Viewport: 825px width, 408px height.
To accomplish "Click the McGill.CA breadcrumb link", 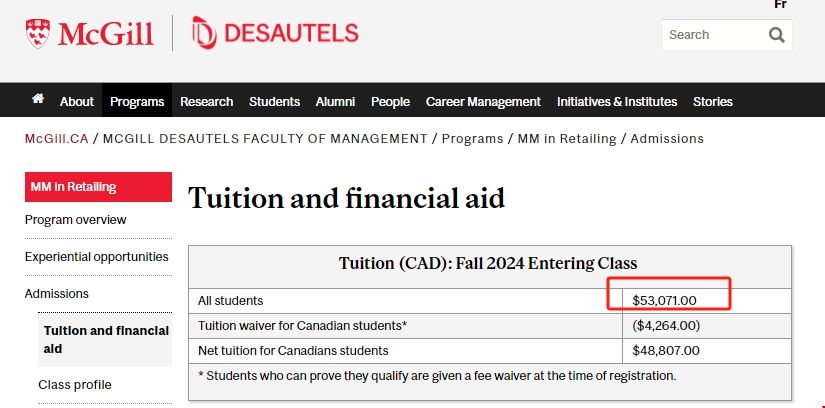I will coord(56,139).
